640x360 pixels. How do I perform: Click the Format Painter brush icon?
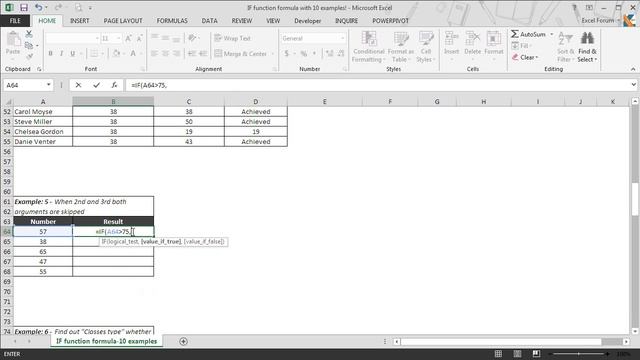point(29,56)
